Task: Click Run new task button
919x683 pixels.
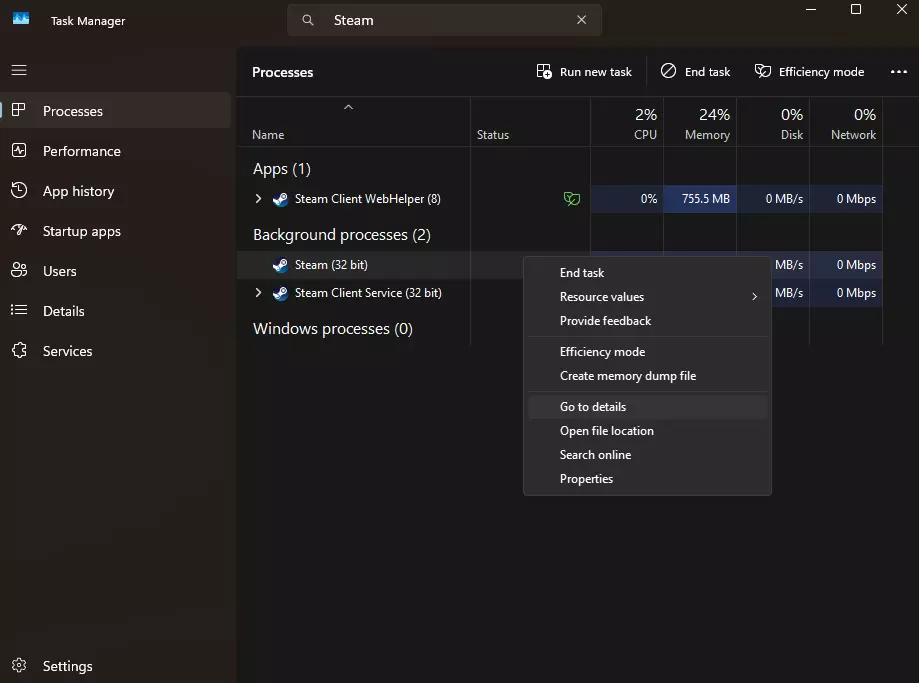Action: point(584,72)
